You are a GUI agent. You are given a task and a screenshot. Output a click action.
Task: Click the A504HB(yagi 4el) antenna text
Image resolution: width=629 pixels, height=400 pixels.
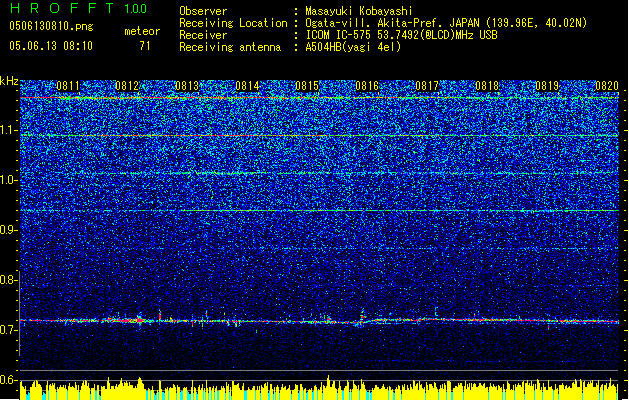tap(353, 47)
